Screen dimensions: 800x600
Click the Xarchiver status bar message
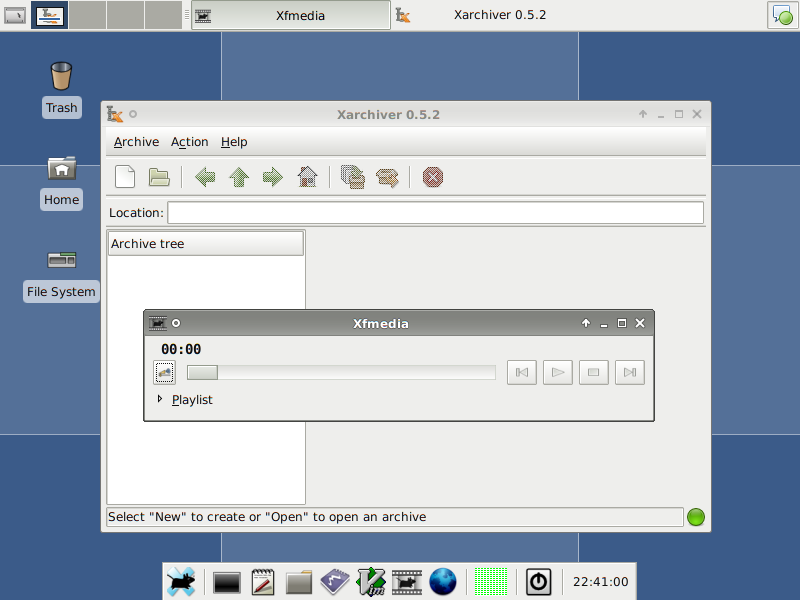[267, 517]
